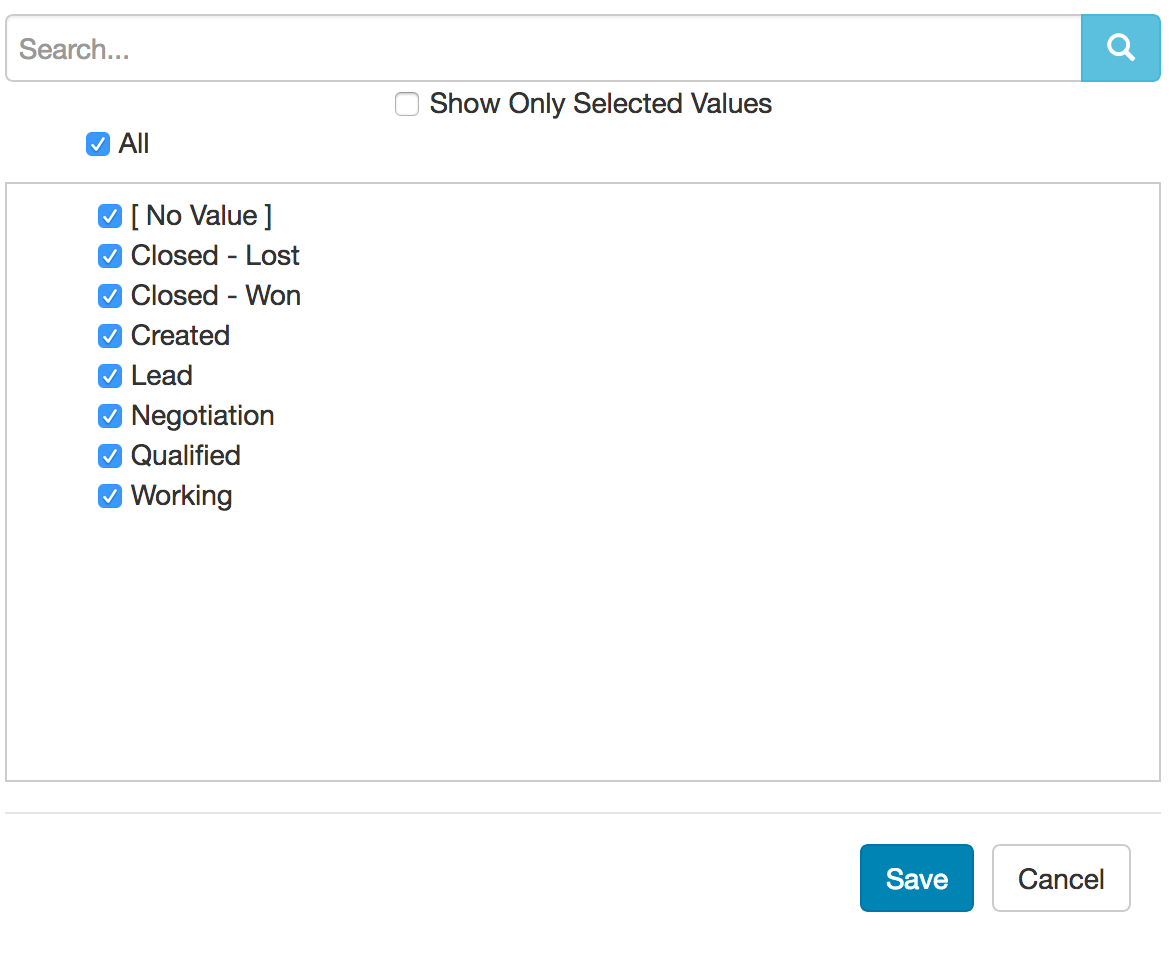This screenshot has width=1174, height=958.
Task: Select the Closed - Lost label text
Action: click(214, 256)
